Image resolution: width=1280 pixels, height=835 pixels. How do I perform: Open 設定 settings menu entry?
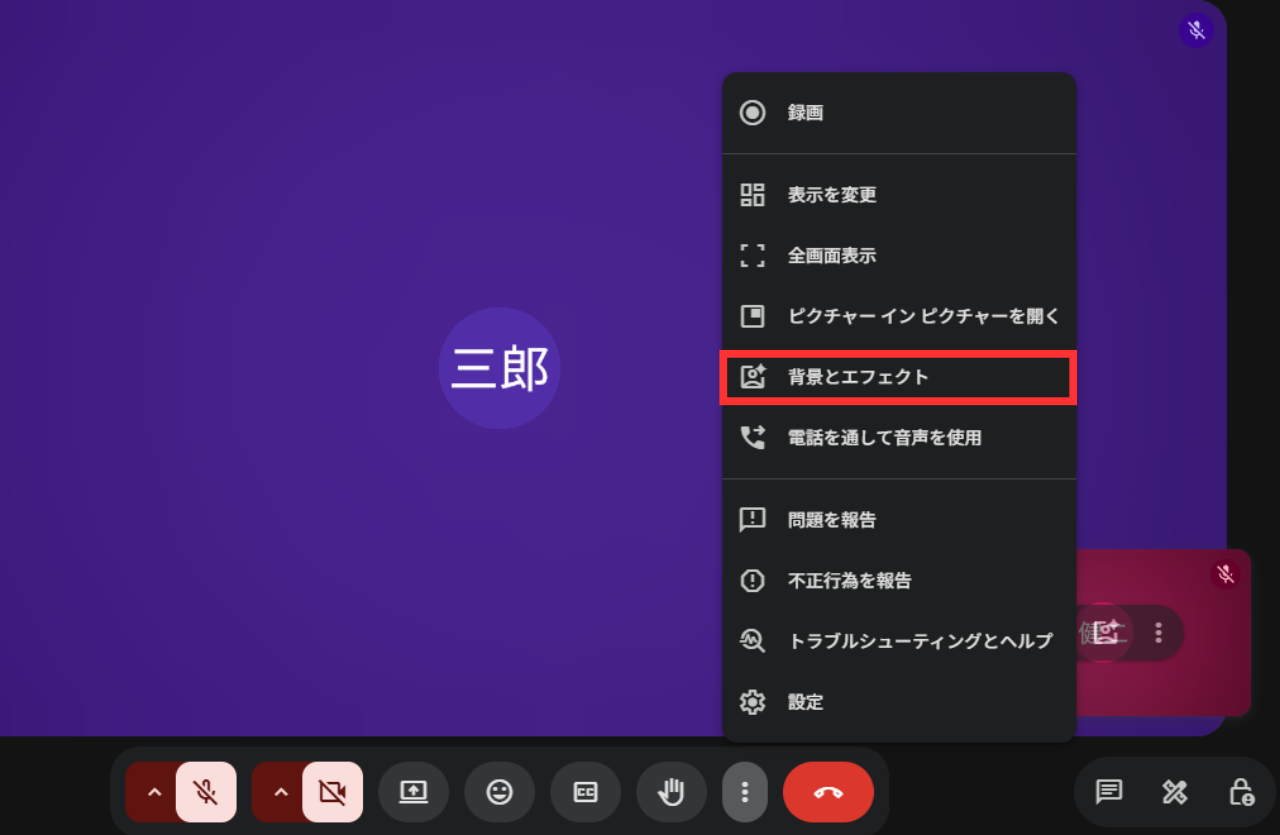(x=899, y=702)
